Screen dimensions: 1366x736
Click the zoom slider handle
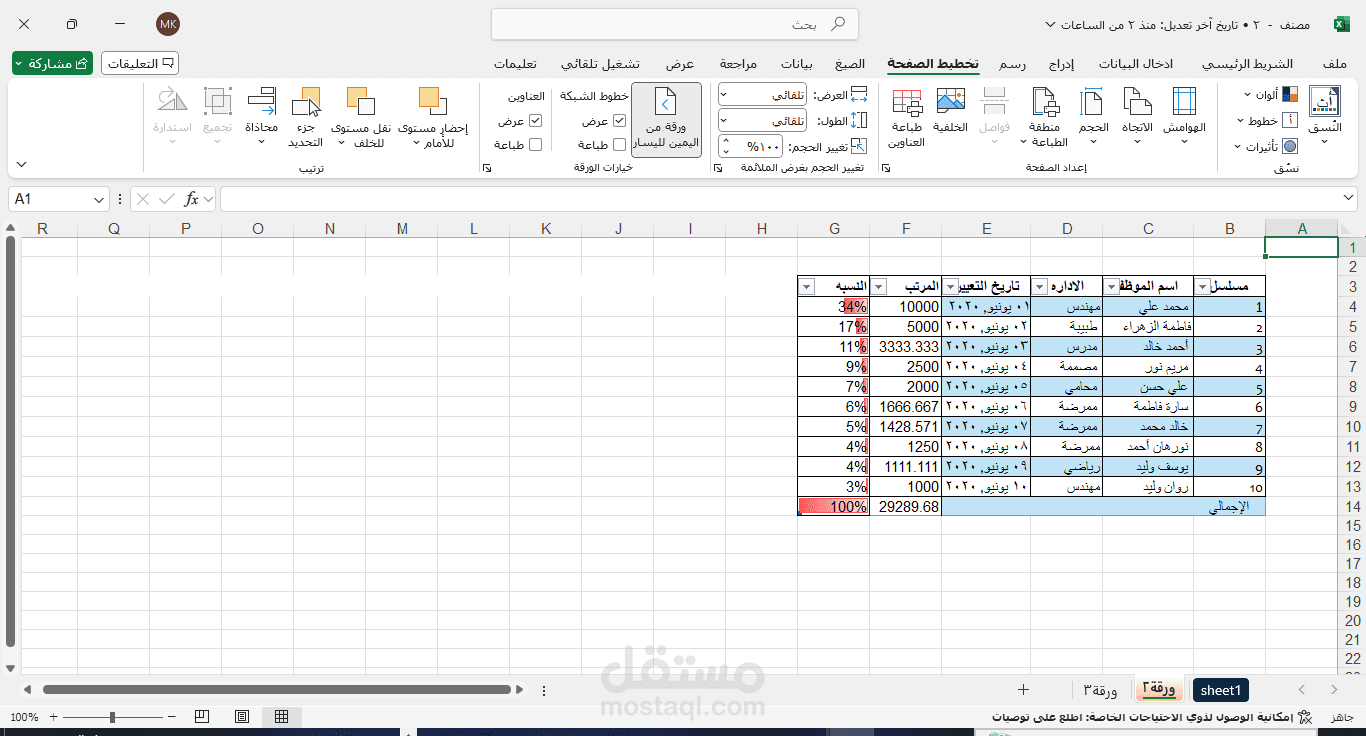(x=112, y=717)
